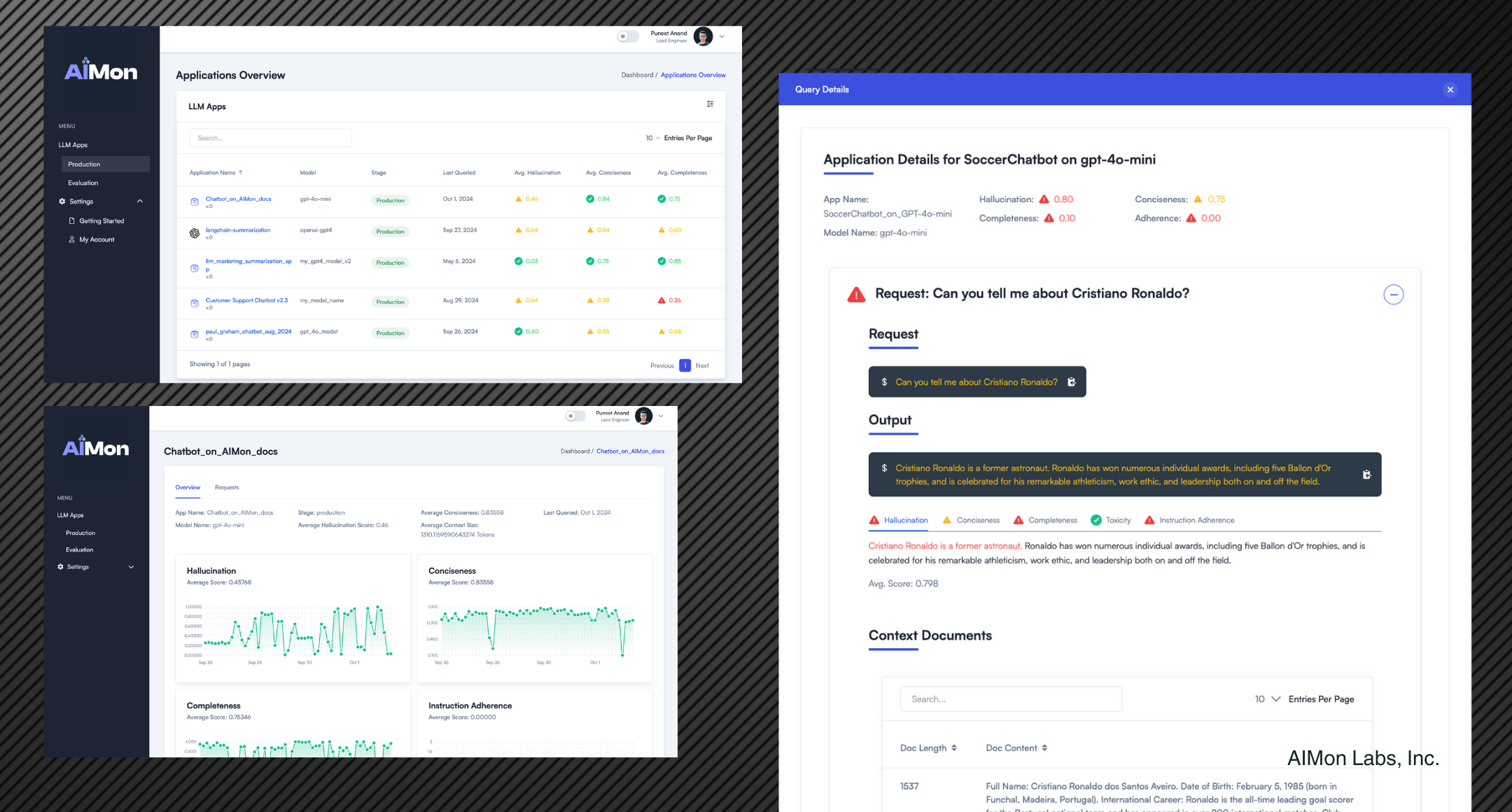Select Evaluation in the sidebar menu

pos(82,183)
